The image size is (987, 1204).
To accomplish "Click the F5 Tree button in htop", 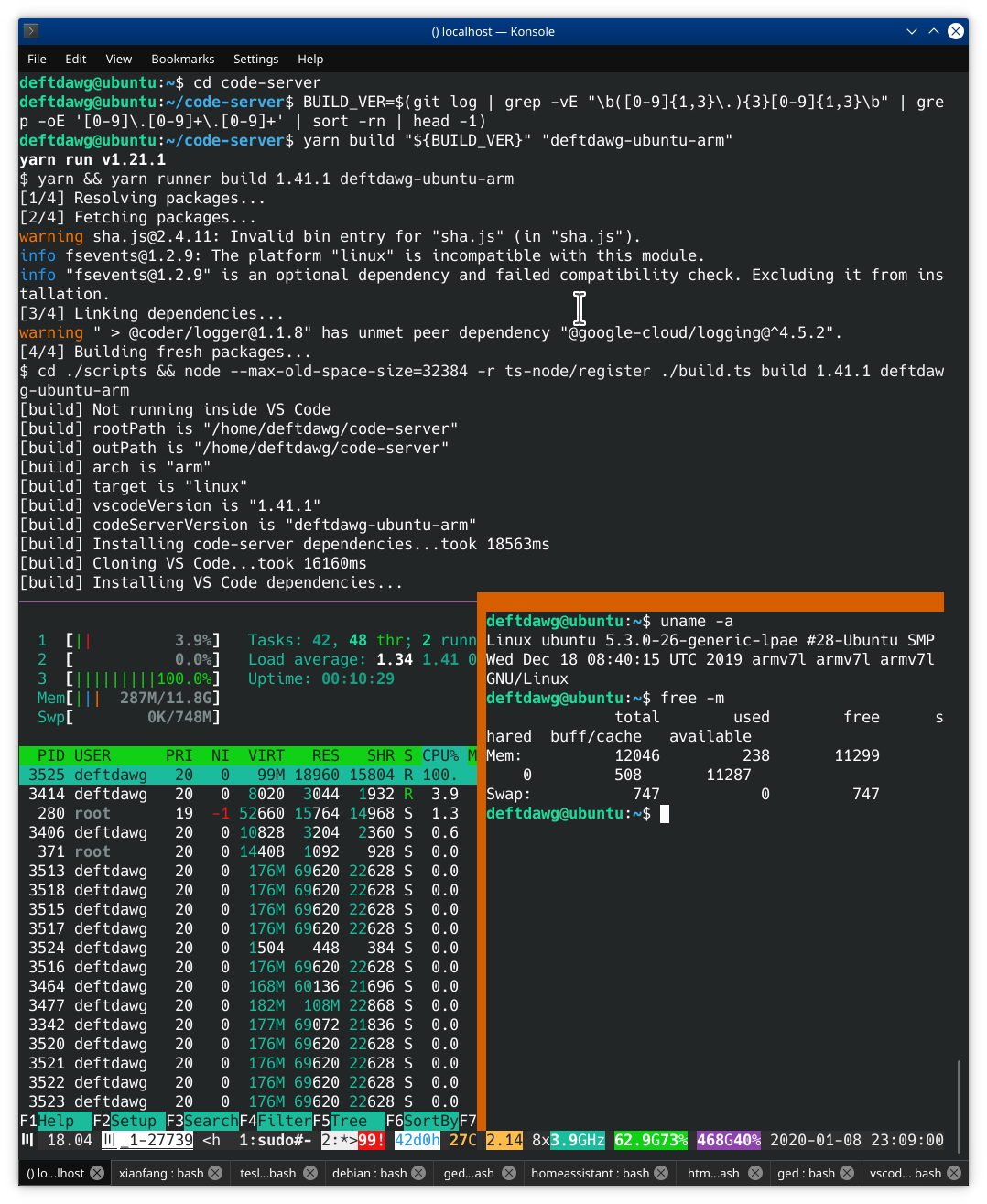I will tap(349, 1121).
